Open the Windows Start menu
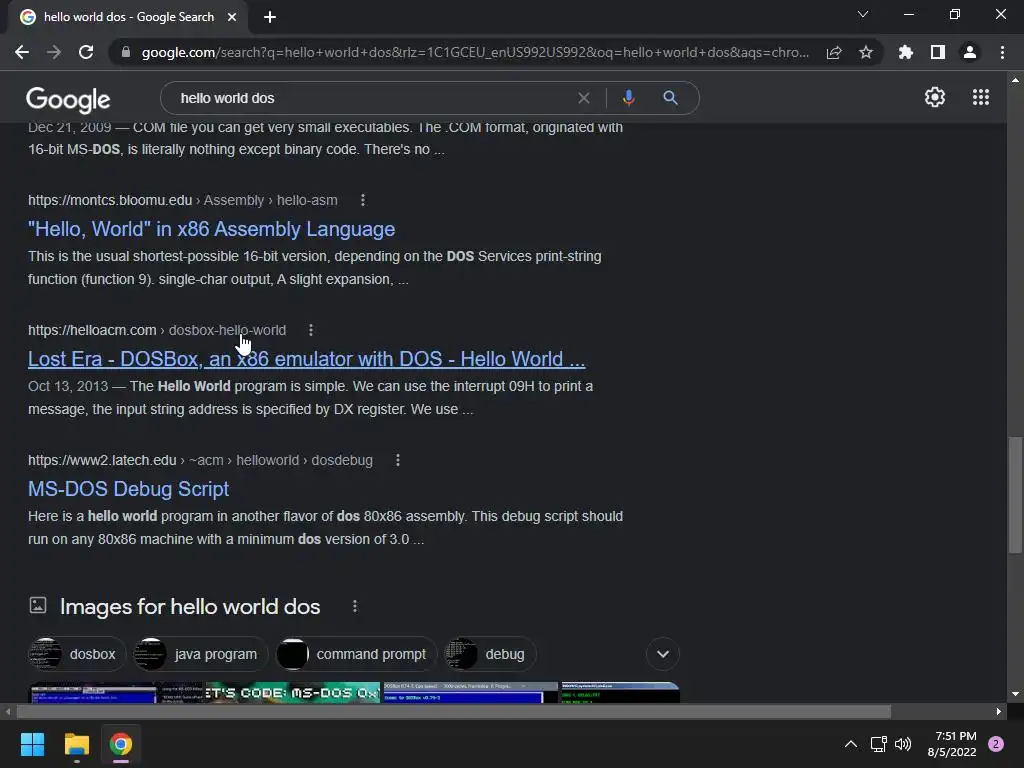Viewport: 1024px width, 768px height. pyautogui.click(x=32, y=744)
